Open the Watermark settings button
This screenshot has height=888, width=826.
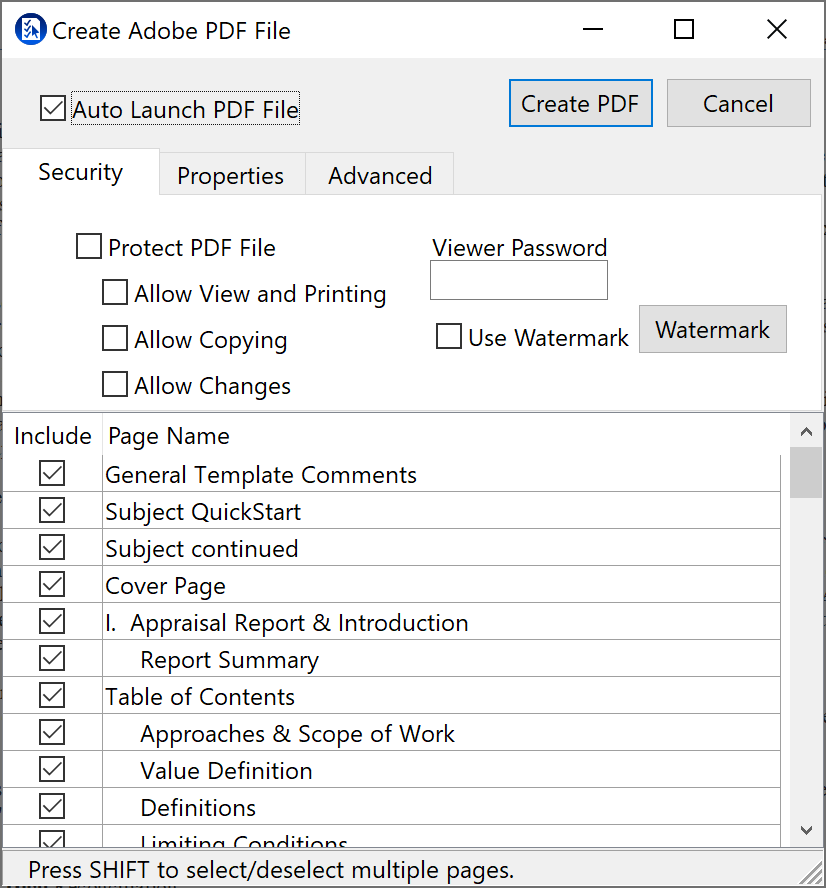[x=712, y=330]
